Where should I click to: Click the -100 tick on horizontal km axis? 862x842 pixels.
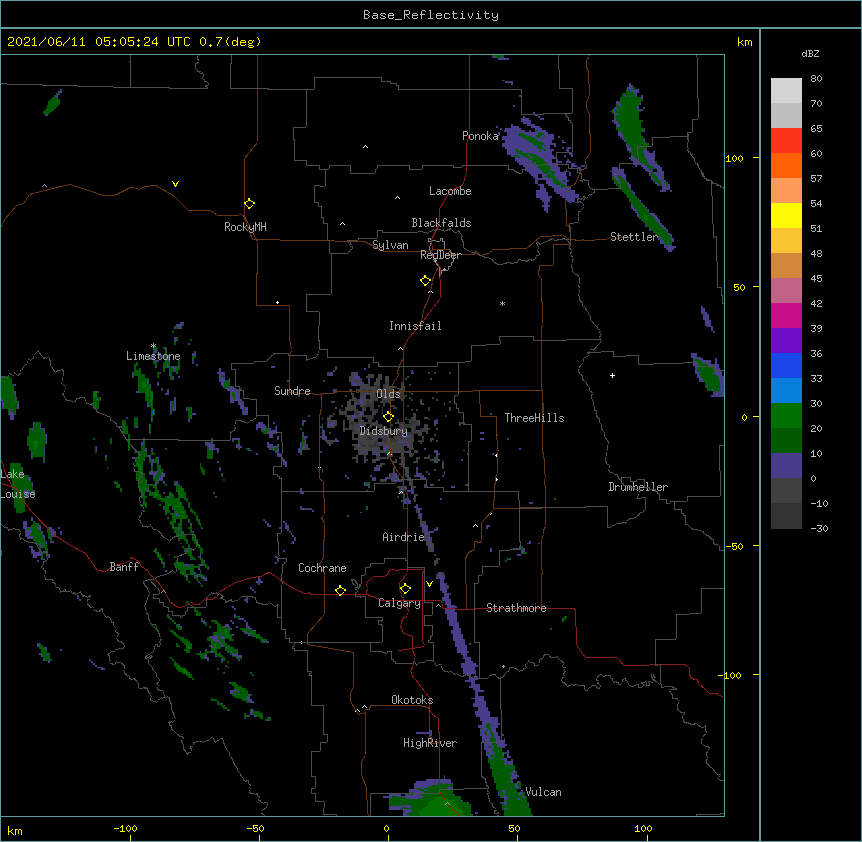[x=125, y=828]
